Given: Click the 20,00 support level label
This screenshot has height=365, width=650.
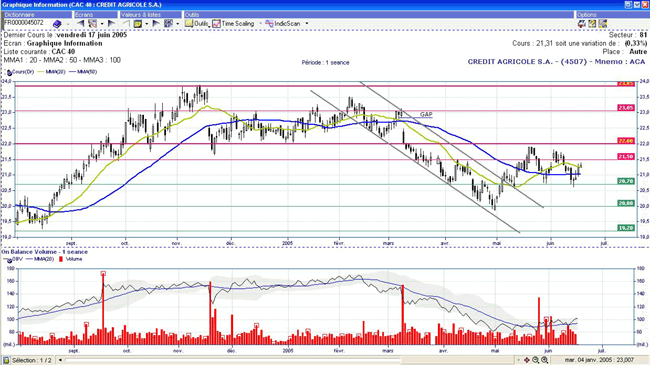Looking at the screenshot, I should [x=626, y=203].
